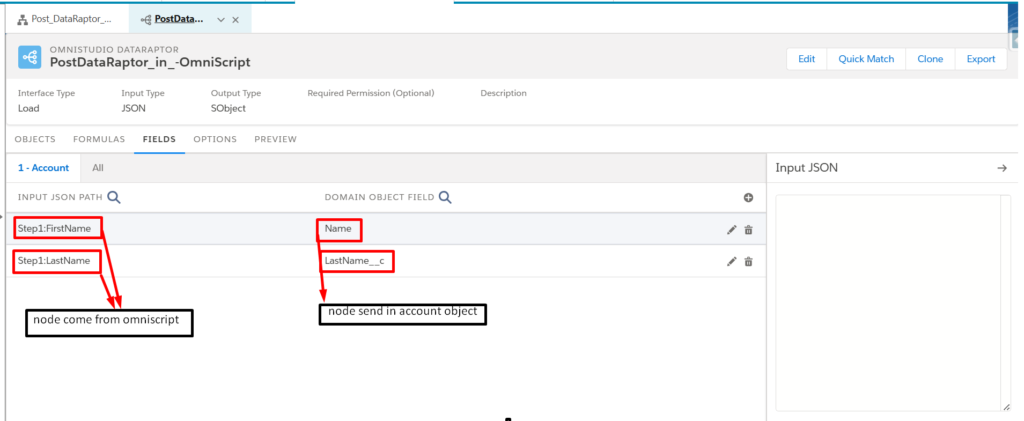Switch to the OPTIONS tab
Viewport: 1024px width, 421px height.
215,139
